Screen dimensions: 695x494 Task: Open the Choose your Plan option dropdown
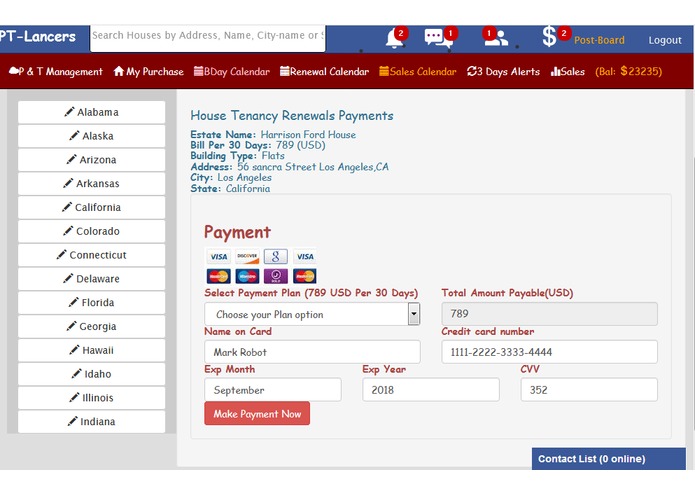coord(312,314)
